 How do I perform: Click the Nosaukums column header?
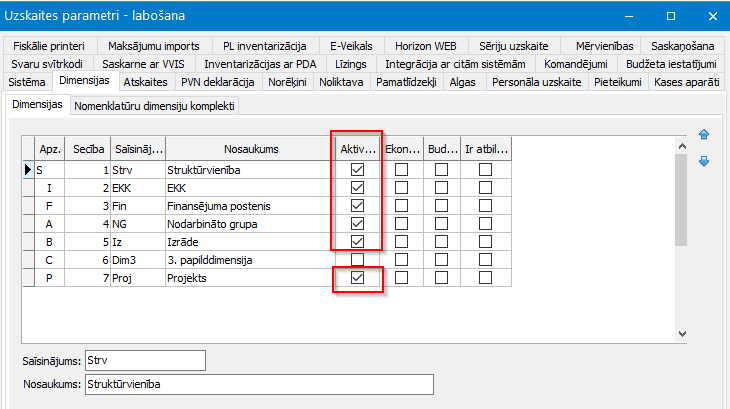(x=250, y=149)
